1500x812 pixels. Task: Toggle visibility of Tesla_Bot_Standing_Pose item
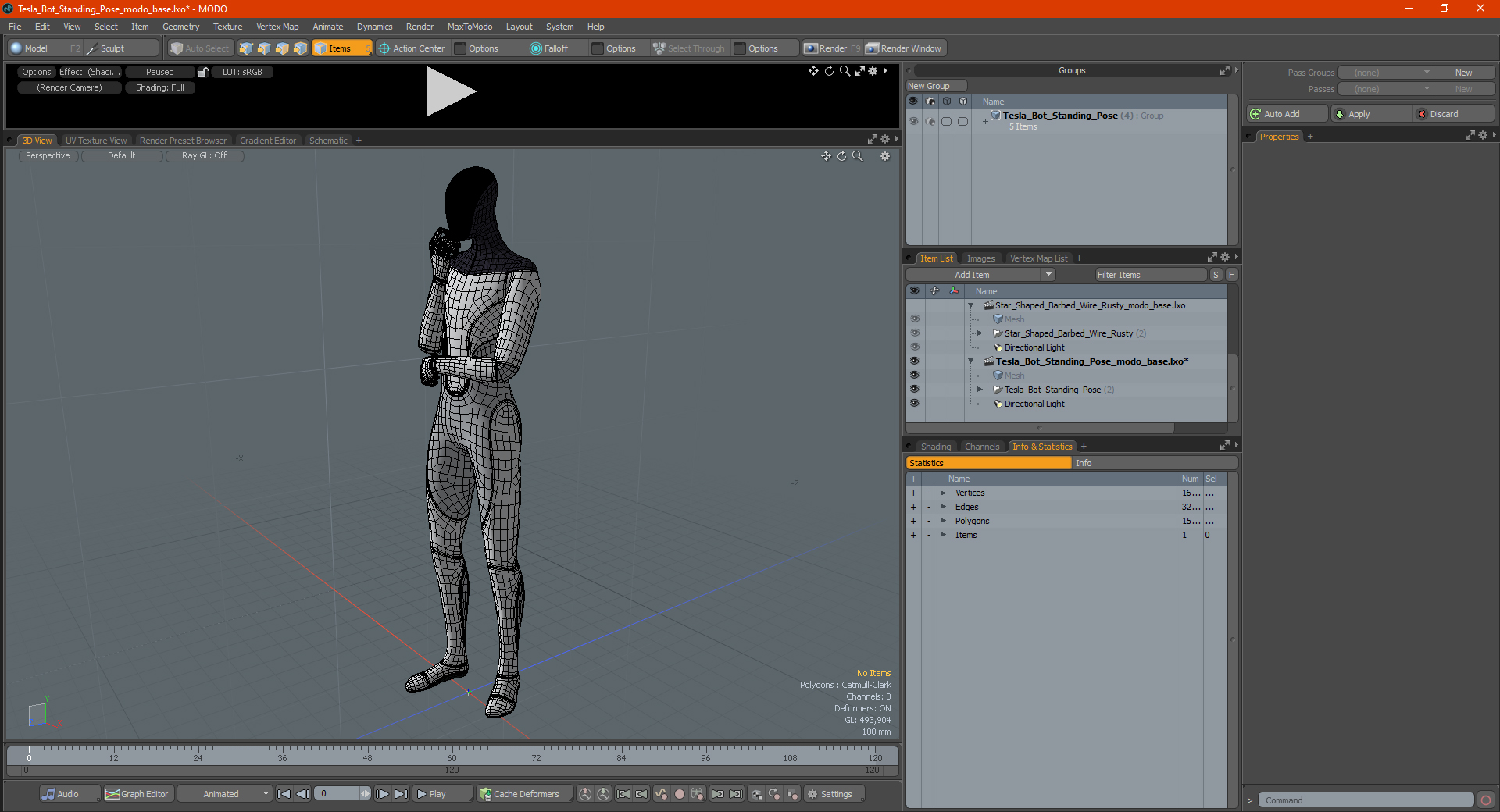pyautogui.click(x=915, y=390)
